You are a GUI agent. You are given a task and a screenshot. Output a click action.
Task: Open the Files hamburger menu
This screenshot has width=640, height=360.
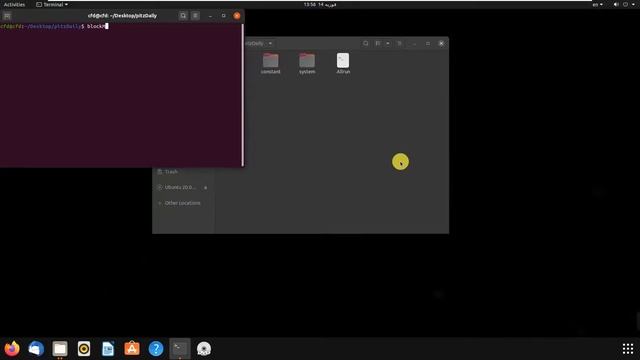(x=400, y=43)
